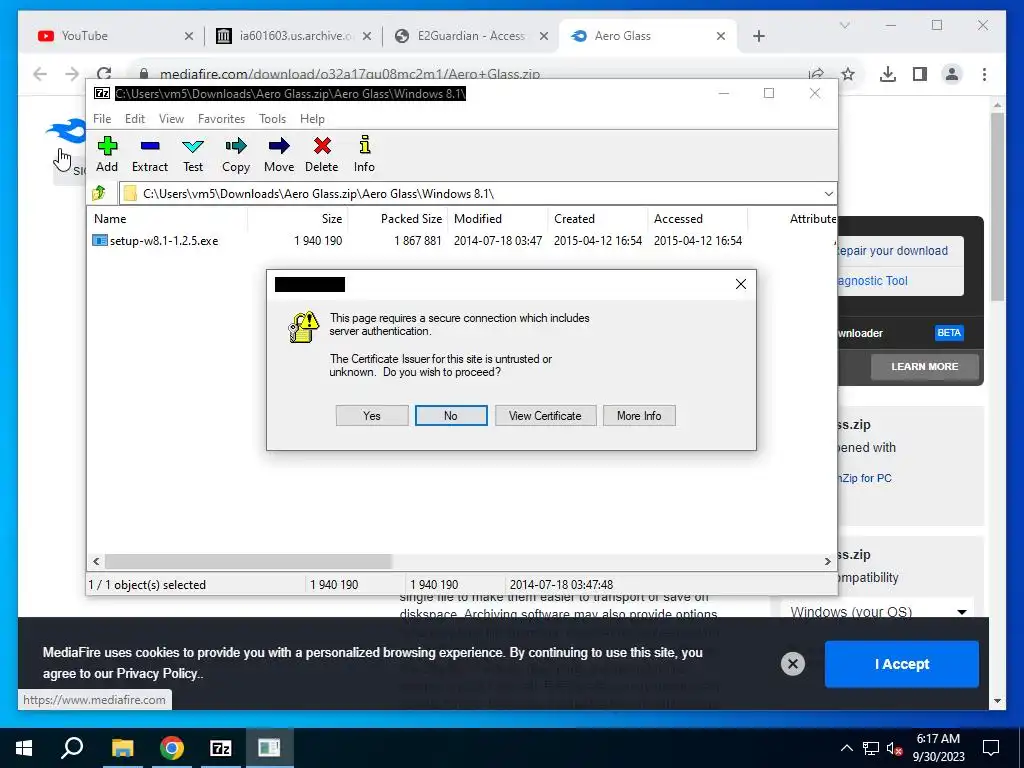Click LEARN MORE button on MediaFire

(x=924, y=367)
